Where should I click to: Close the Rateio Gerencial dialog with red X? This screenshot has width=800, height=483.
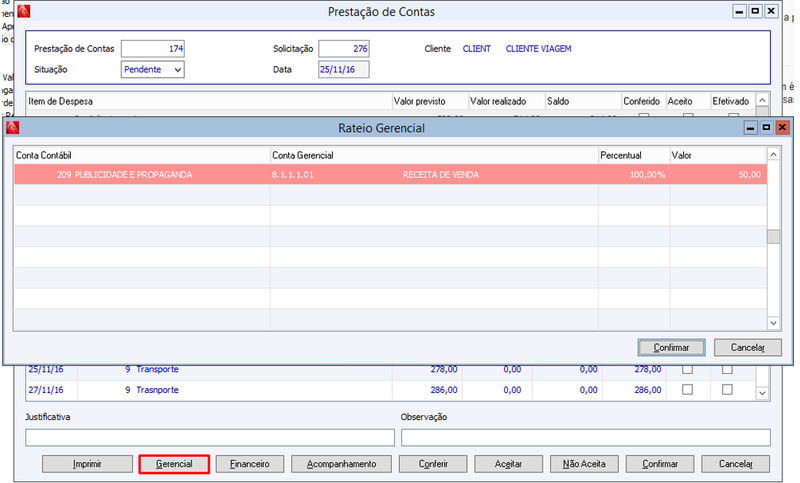(782, 128)
